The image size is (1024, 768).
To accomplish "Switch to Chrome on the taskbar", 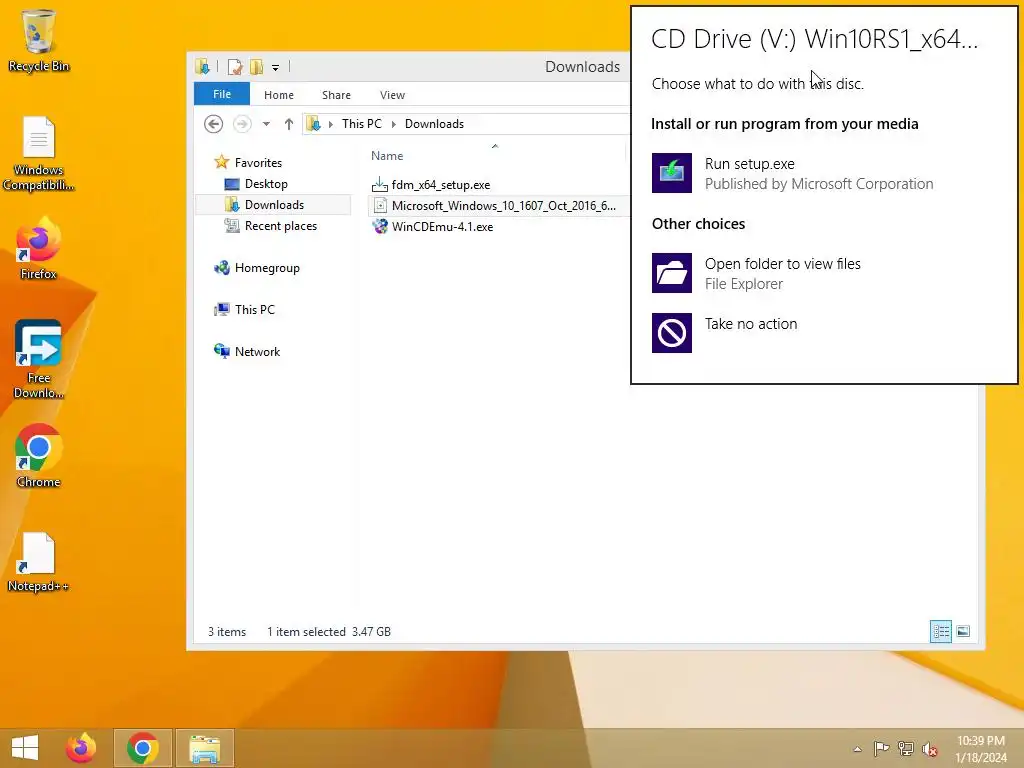I will point(142,748).
